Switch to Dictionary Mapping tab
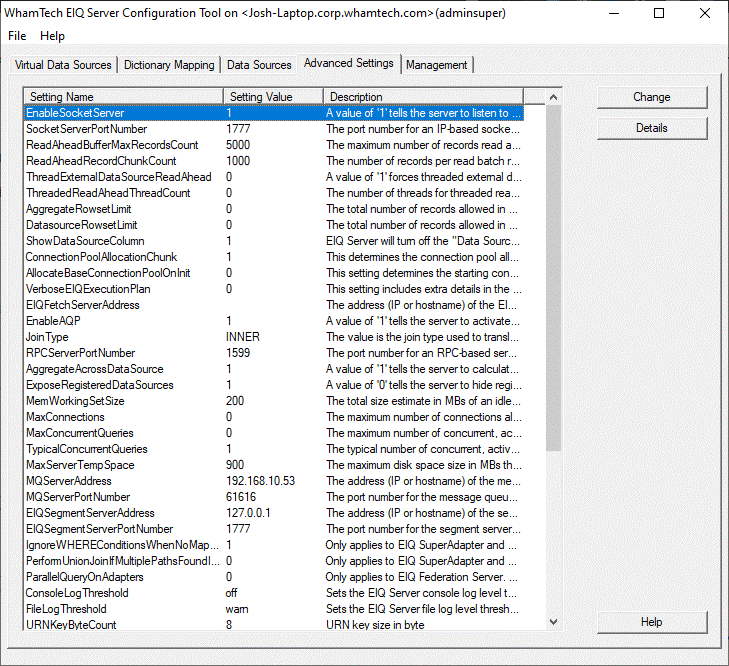The width and height of the screenshot is (729, 666). 169,65
